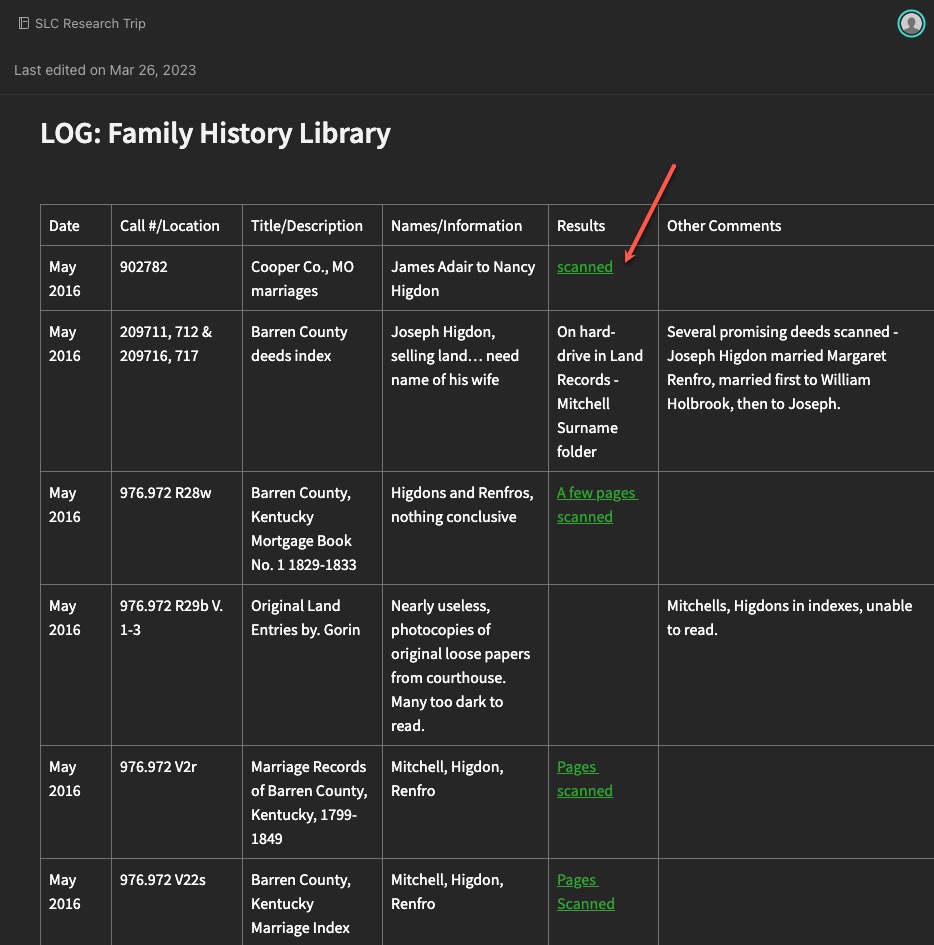Follow 'Pages scanned' link for Marriage Records row
This screenshot has height=945, width=934.
(x=584, y=779)
